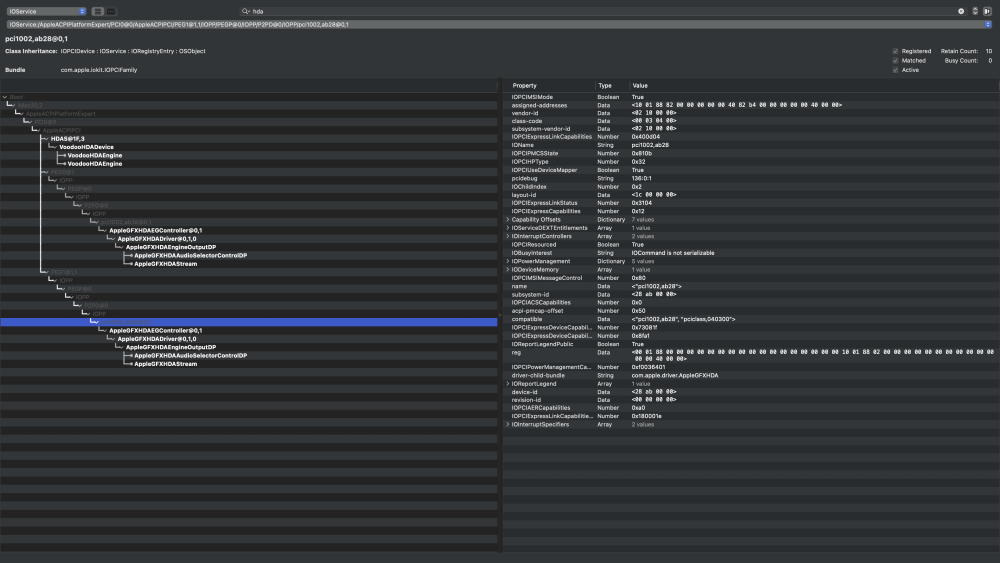Click the search result stepper arrows
This screenshot has width=1000, height=563.
click(x=975, y=11)
